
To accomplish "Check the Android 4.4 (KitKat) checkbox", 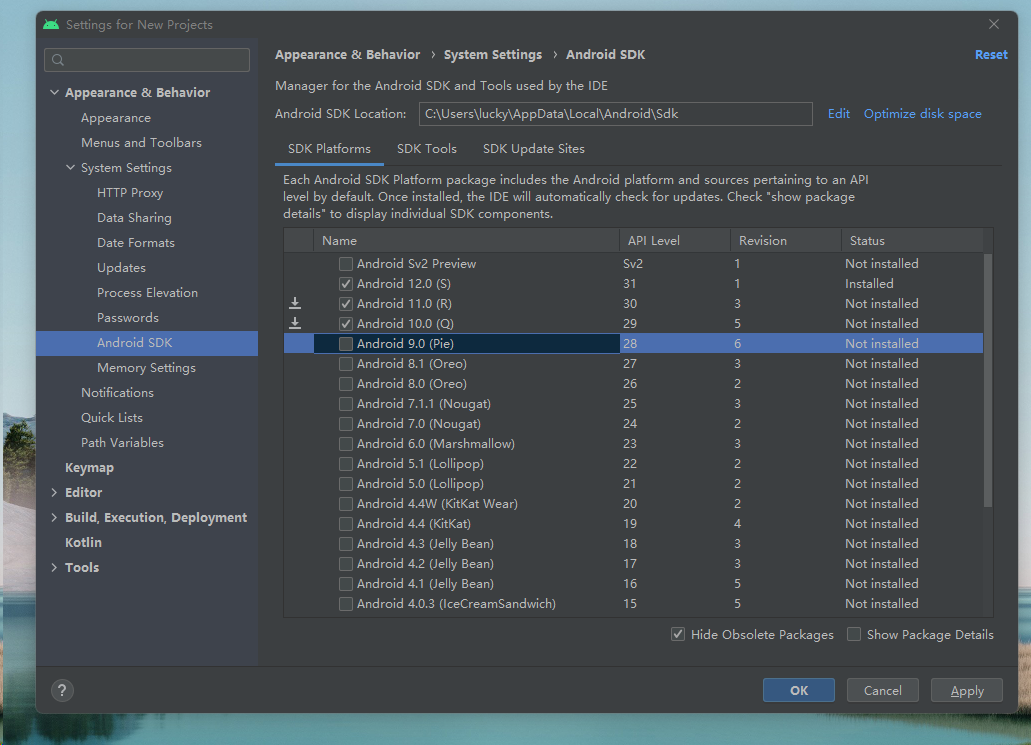I will click(x=345, y=524).
